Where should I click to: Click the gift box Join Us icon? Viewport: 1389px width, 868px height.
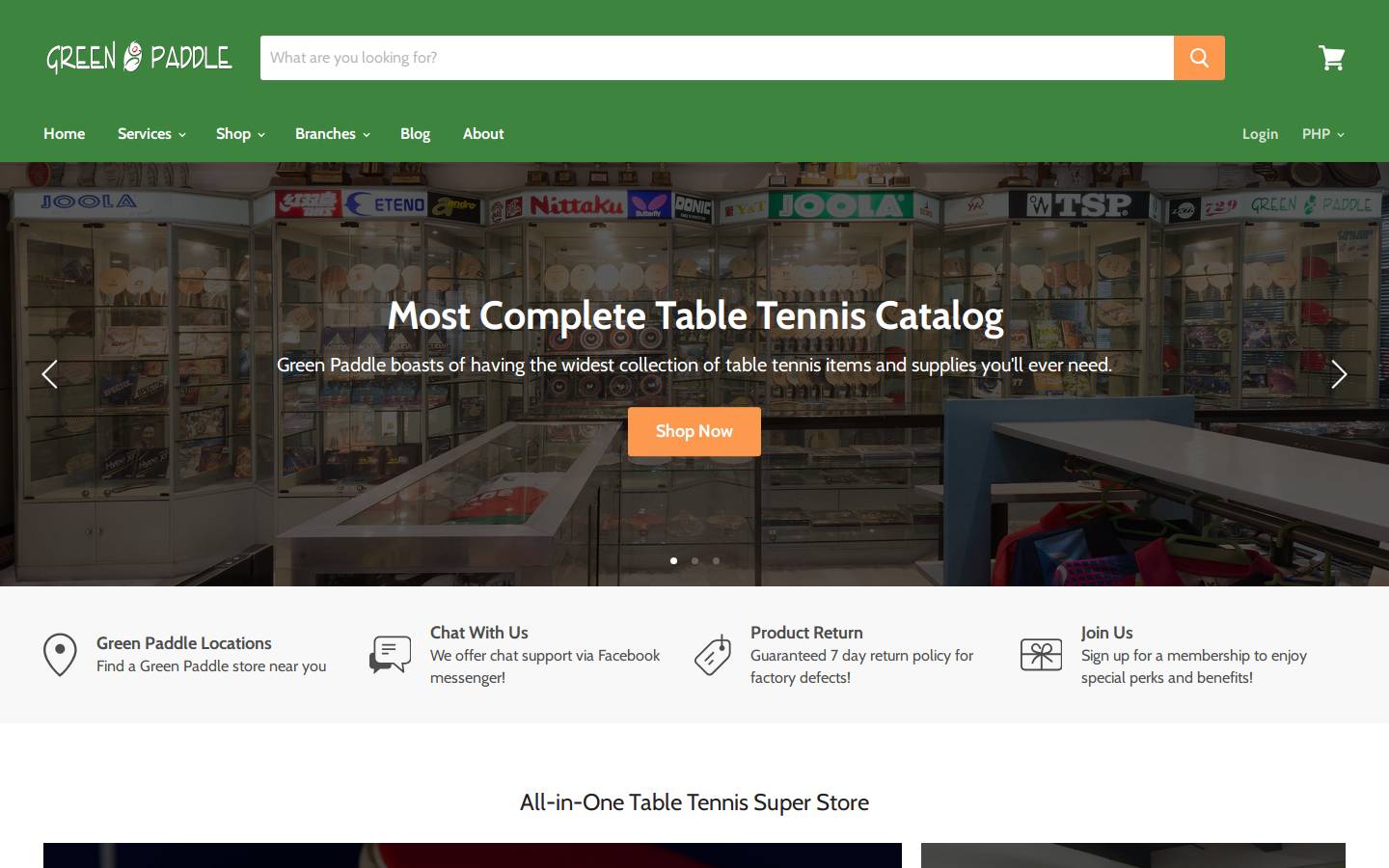pos(1041,655)
